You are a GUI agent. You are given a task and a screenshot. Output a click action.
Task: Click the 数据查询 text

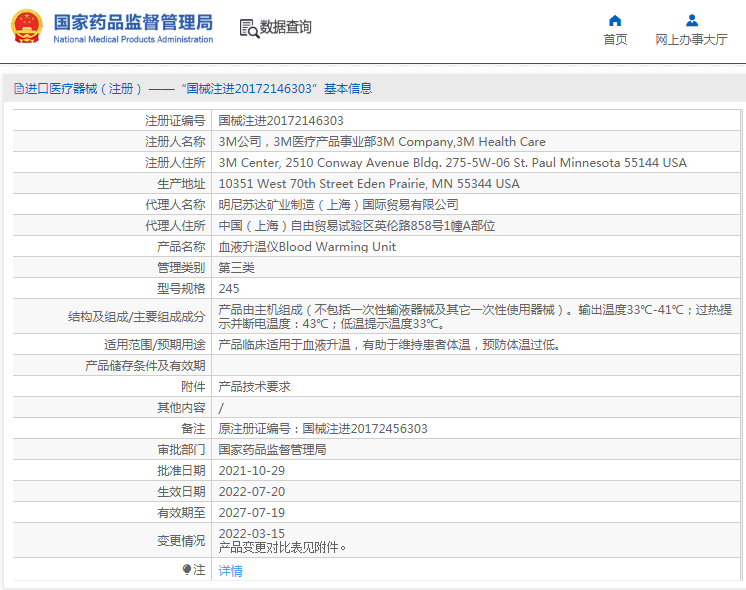[x=285, y=28]
